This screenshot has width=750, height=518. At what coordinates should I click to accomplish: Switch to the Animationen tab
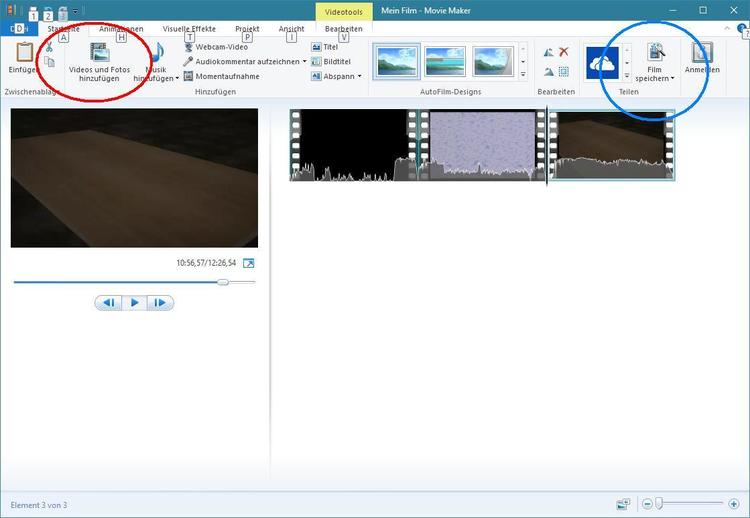pyautogui.click(x=121, y=29)
